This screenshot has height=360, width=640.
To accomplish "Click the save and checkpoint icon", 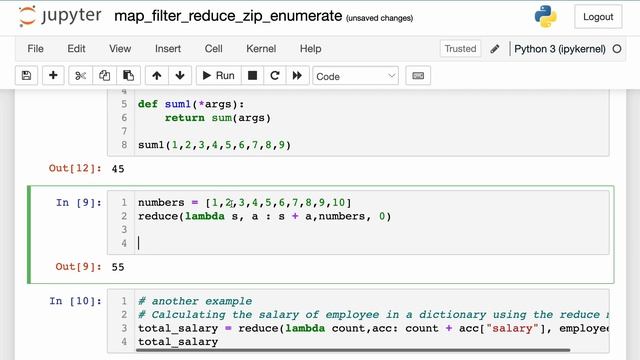I will coord(27,76).
